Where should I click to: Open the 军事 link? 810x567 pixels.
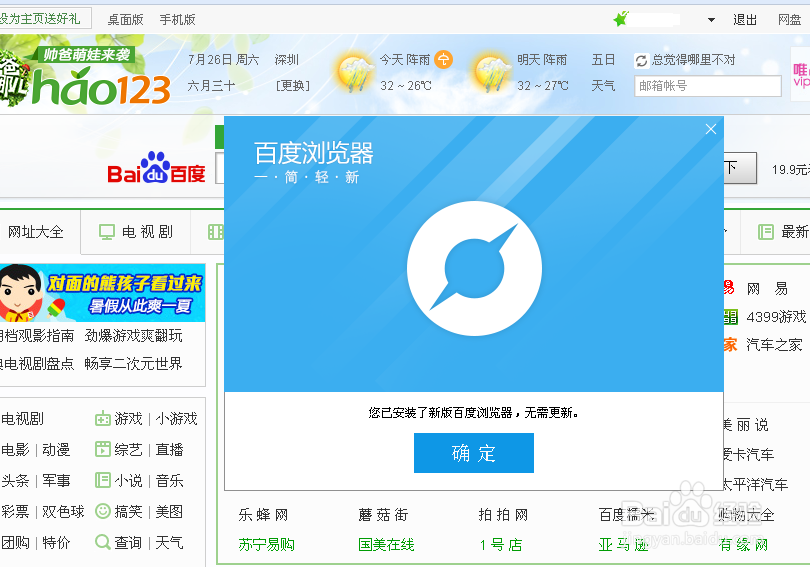click(56, 481)
